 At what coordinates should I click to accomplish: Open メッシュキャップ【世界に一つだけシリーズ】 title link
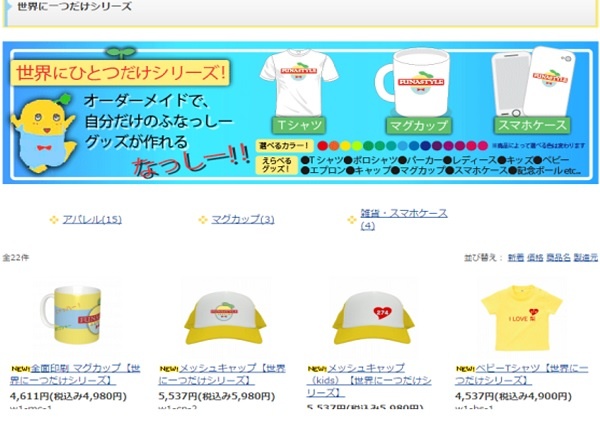pos(222,374)
